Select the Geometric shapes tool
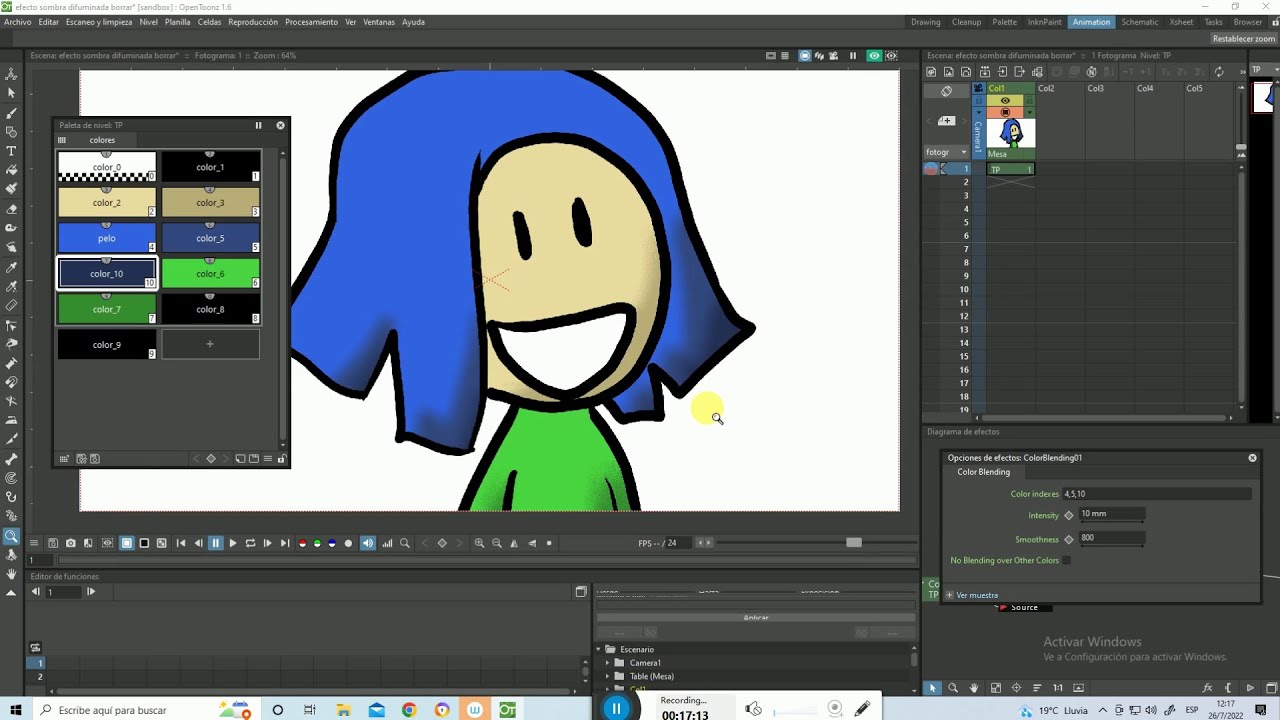Screen dimensions: 1280x720 tap(11, 132)
